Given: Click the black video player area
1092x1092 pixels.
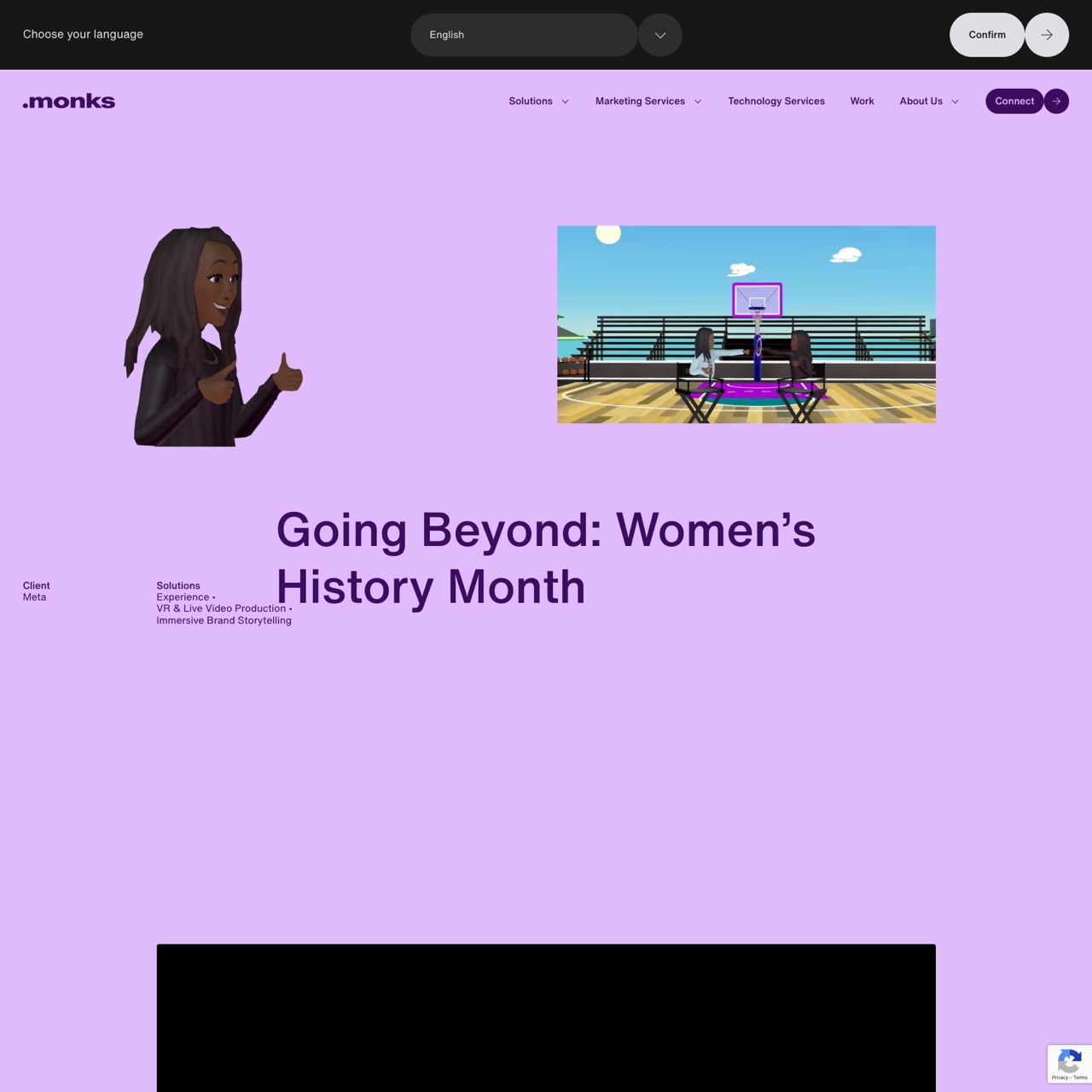Looking at the screenshot, I should click(546, 1017).
